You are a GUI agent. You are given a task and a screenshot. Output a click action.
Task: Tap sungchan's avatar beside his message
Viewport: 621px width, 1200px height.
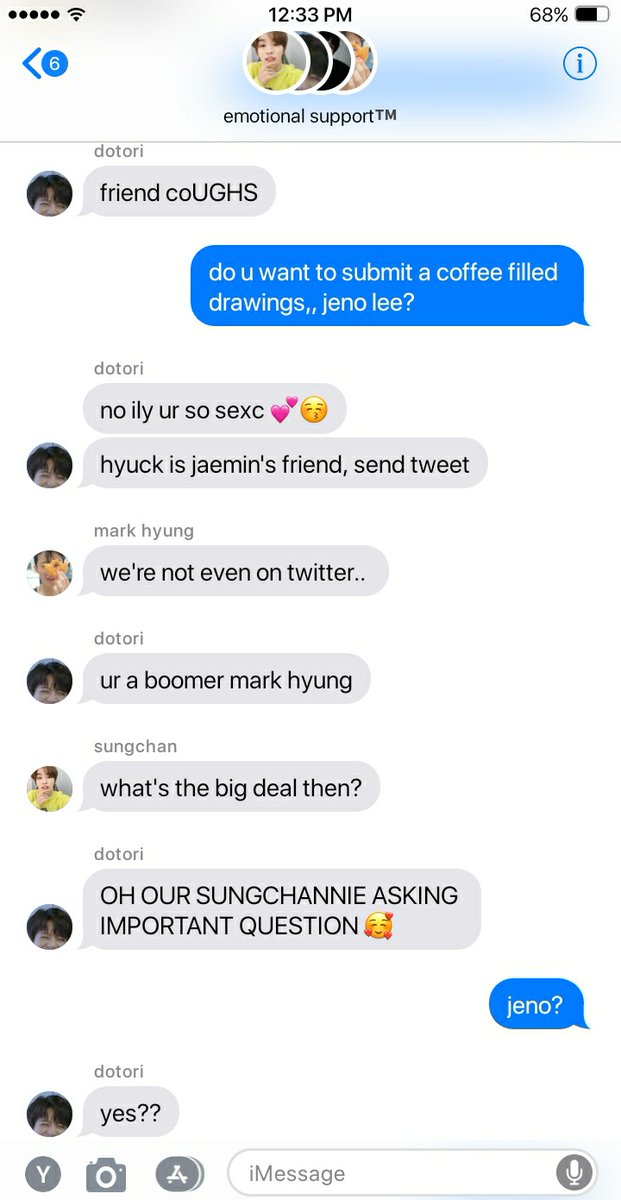click(49, 788)
